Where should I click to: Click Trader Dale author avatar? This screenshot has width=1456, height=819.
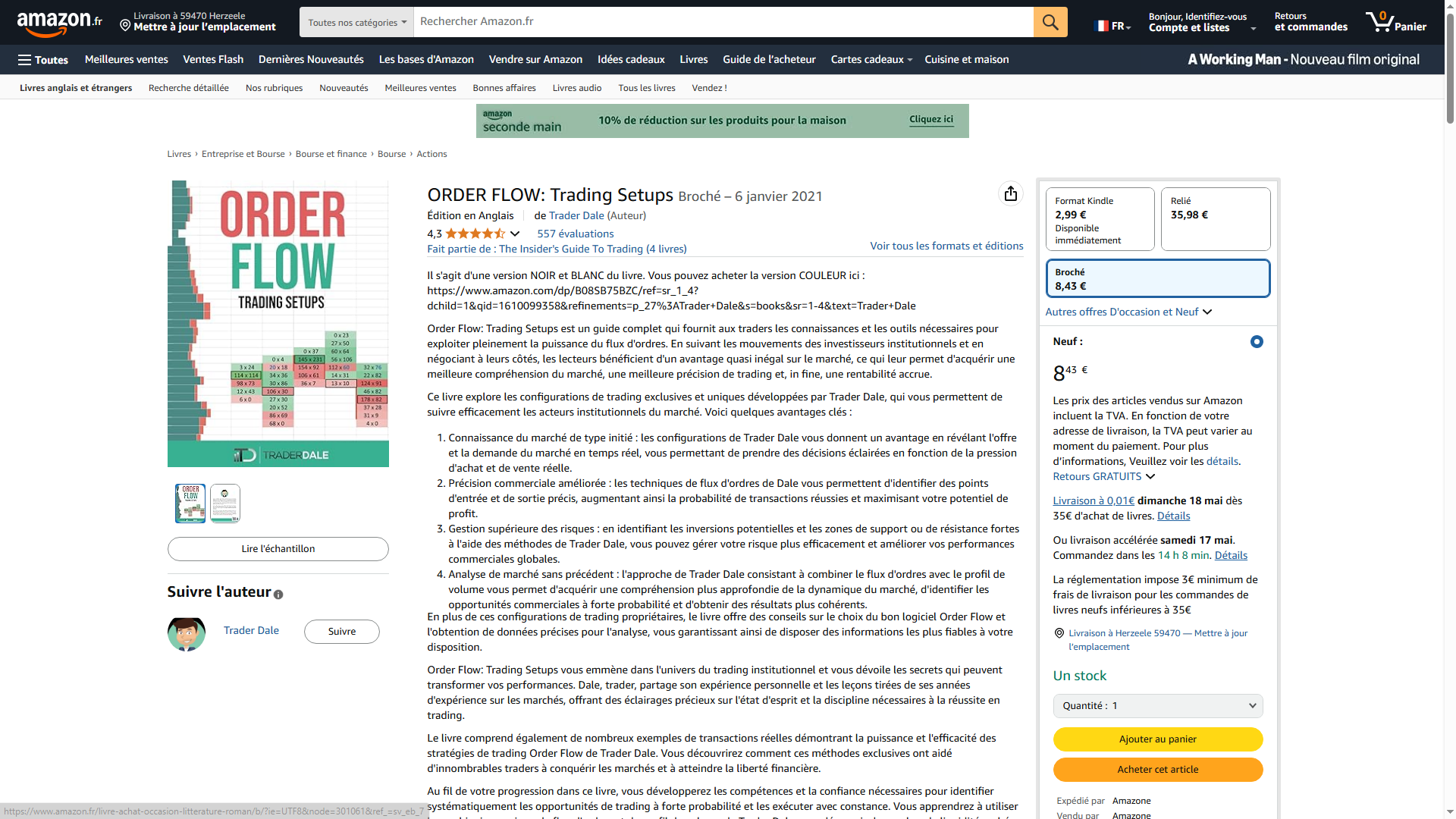click(x=186, y=632)
